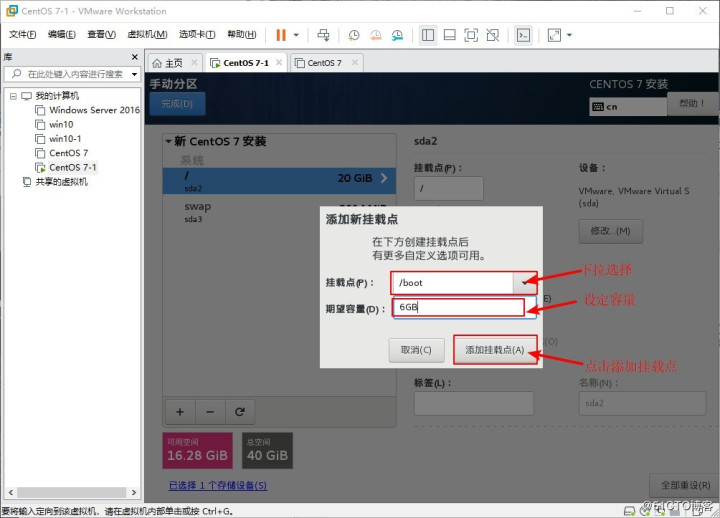Click the 名称(N) field showing sda2
The width and height of the screenshot is (720, 518).
[x=642, y=403]
